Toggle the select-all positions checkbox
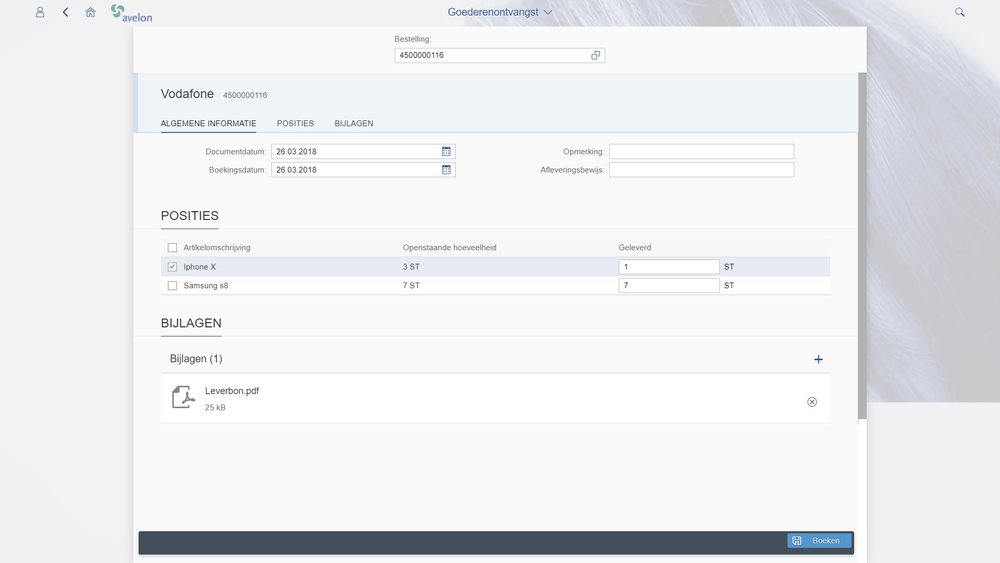 [x=172, y=247]
